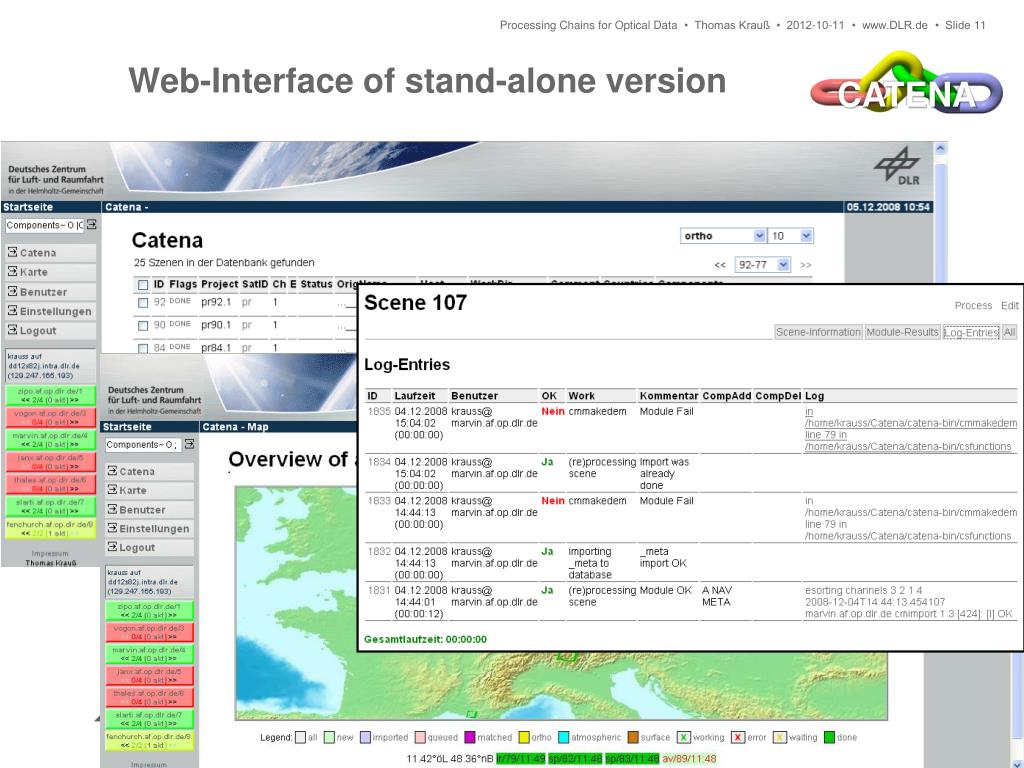Click Edit in the Scene 107 panel
1024x768 pixels.
(1010, 306)
